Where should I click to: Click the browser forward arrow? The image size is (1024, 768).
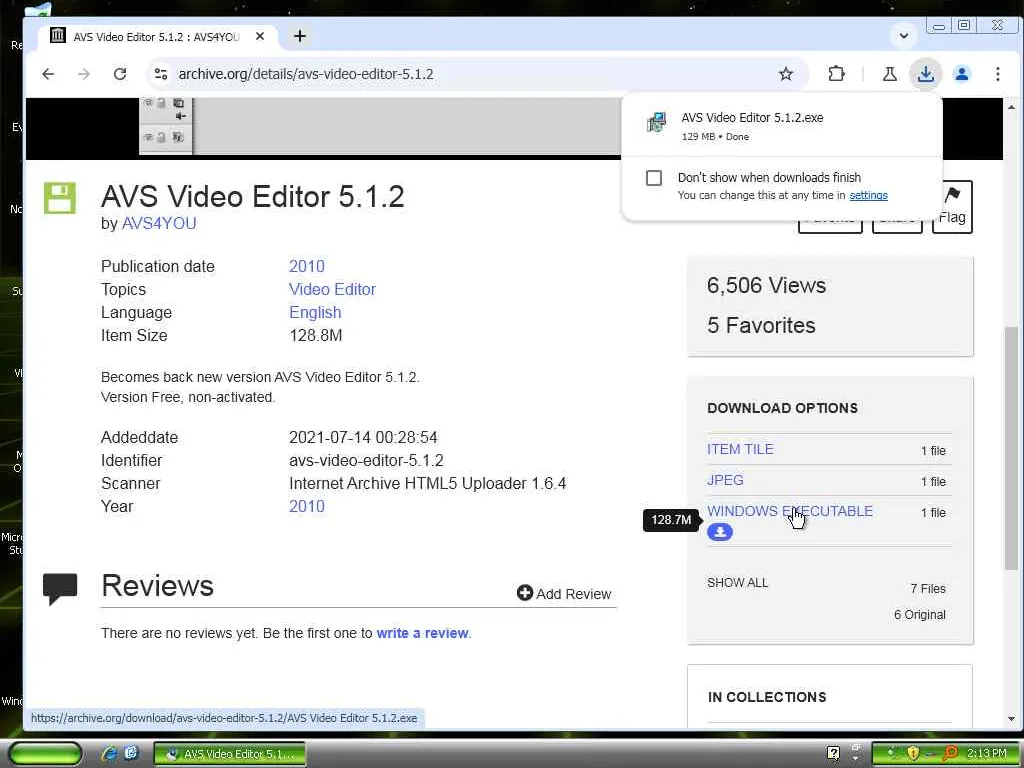[x=84, y=74]
